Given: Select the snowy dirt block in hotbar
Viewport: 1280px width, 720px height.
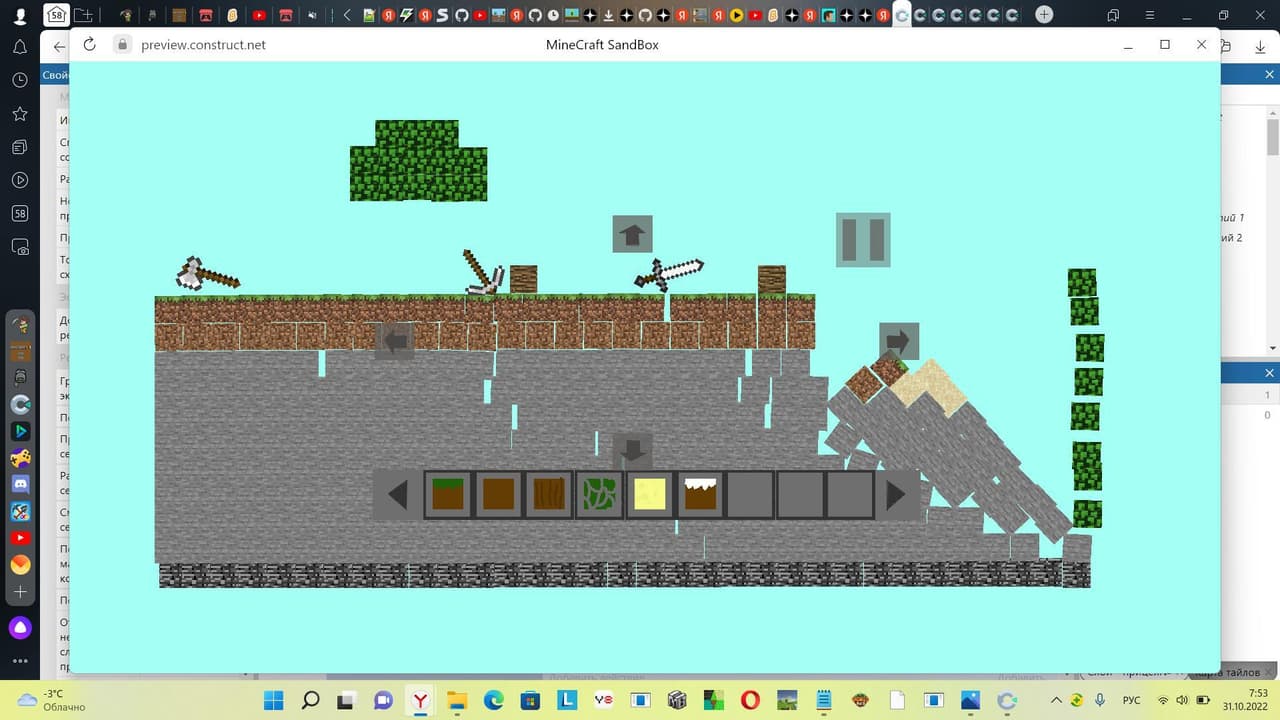Looking at the screenshot, I should [700, 495].
